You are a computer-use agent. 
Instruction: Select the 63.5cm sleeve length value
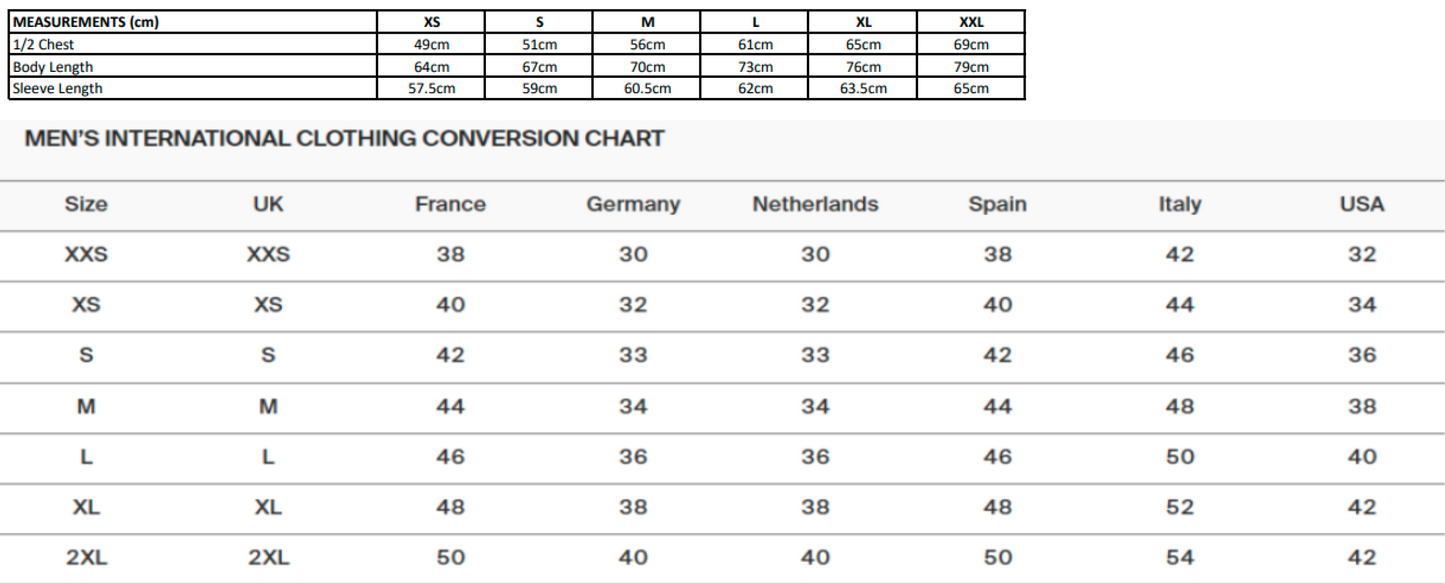863,88
